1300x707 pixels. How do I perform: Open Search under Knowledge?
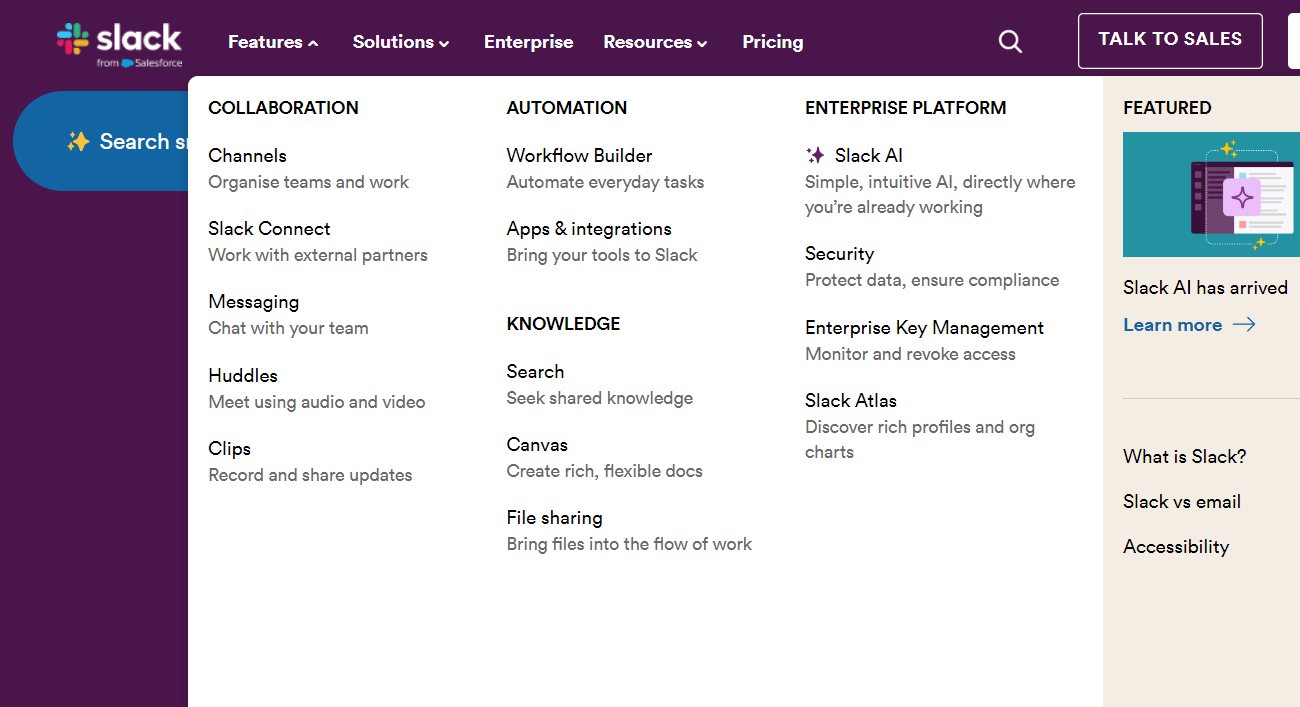535,371
